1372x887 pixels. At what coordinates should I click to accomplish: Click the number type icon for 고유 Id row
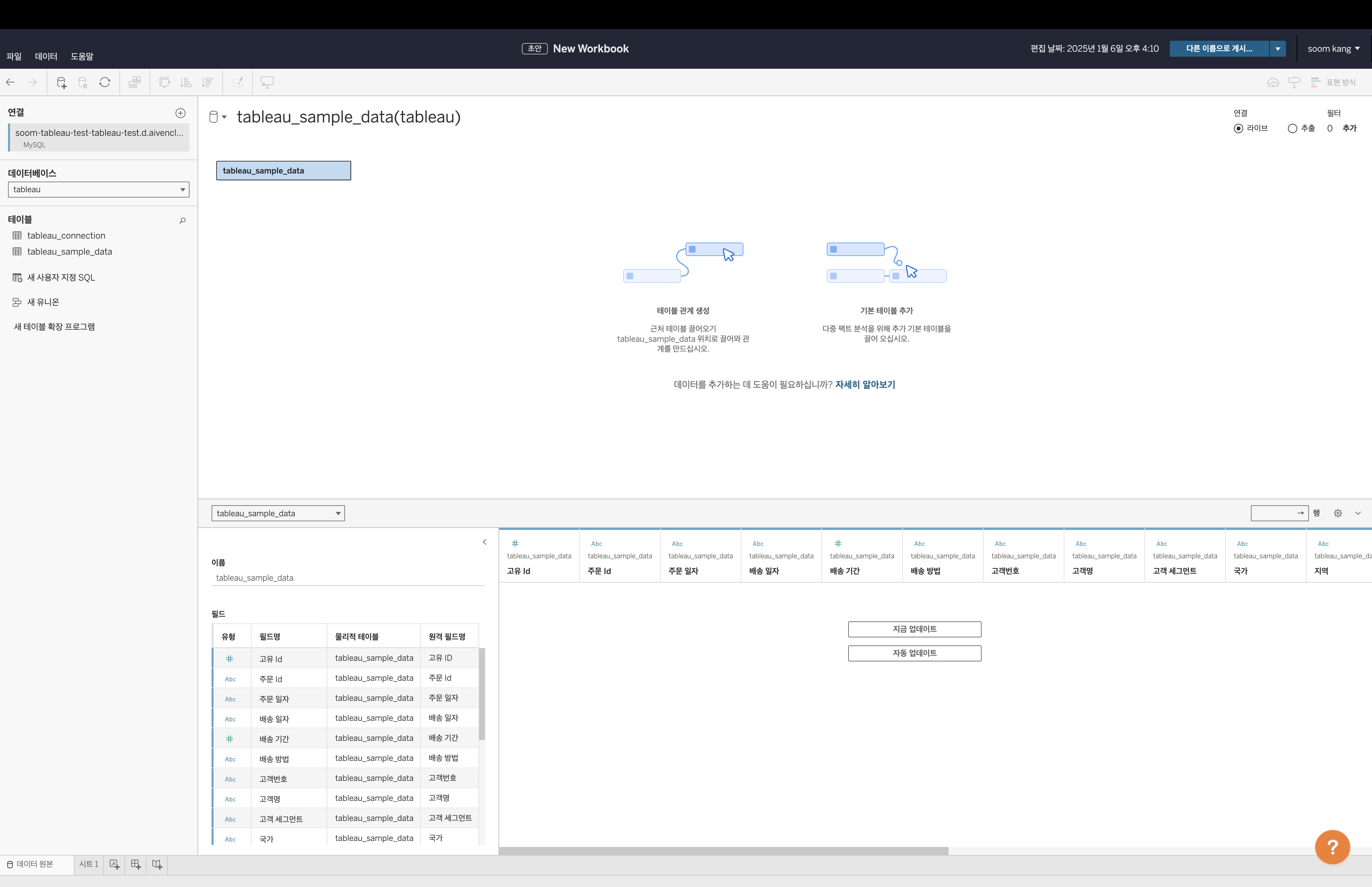tap(230, 658)
